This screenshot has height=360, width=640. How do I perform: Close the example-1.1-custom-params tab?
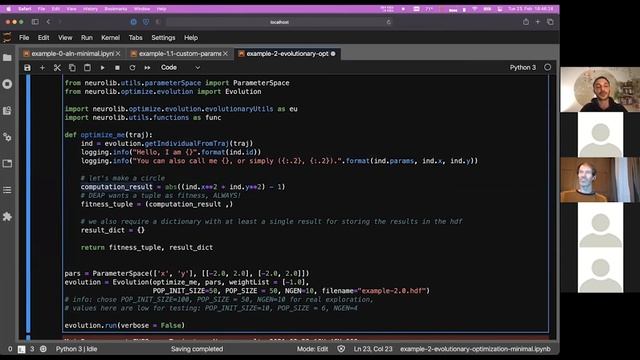(x=225, y=54)
